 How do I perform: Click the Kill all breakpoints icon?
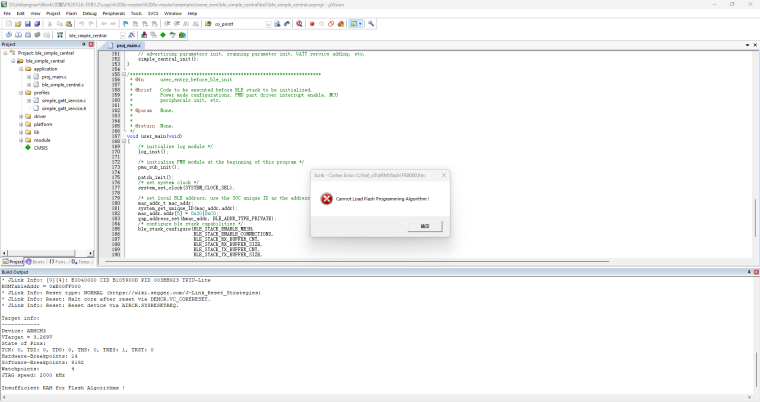(341, 24)
